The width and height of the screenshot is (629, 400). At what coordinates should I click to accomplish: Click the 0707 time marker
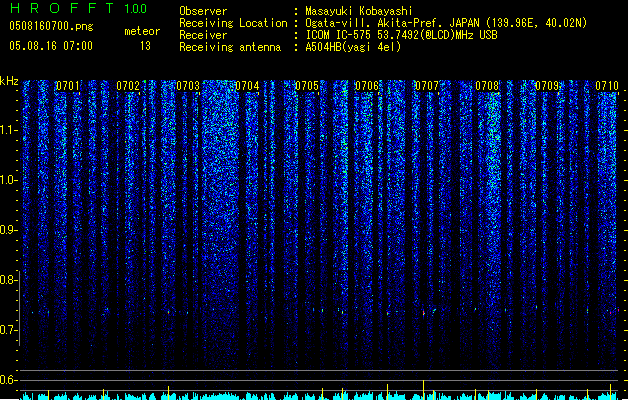[x=427, y=86]
